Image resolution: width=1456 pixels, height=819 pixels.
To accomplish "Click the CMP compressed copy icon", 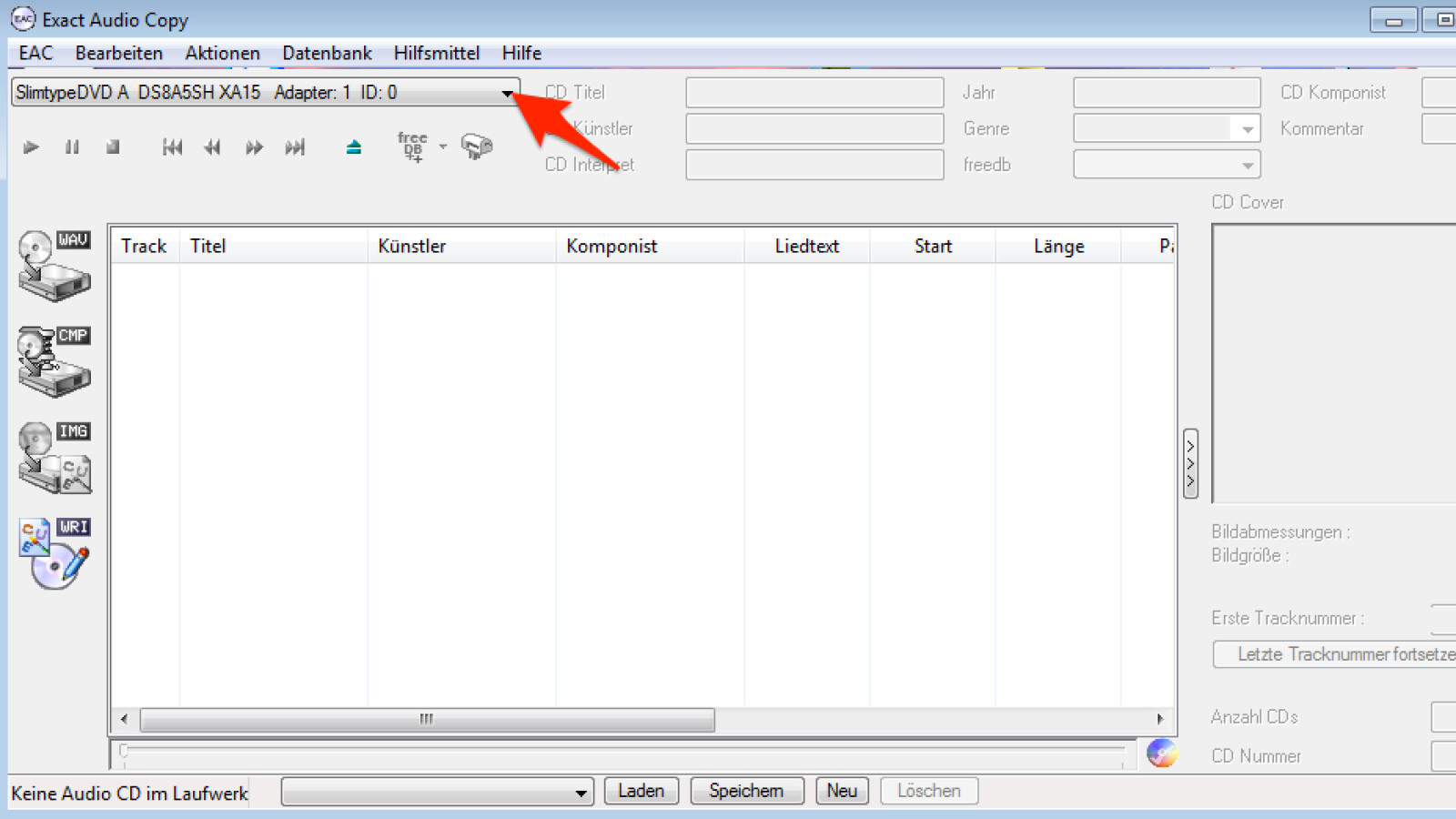I will click(54, 361).
